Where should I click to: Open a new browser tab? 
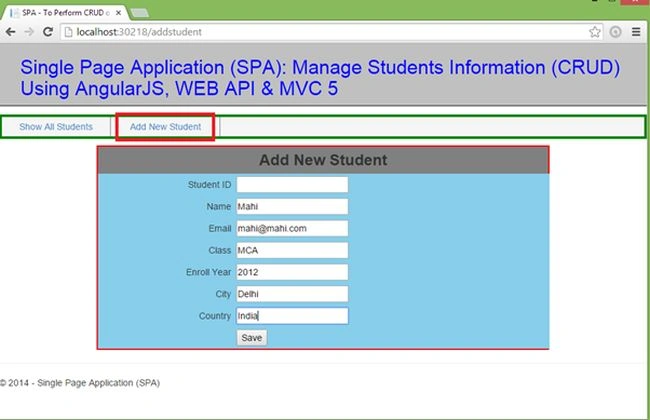[140, 13]
